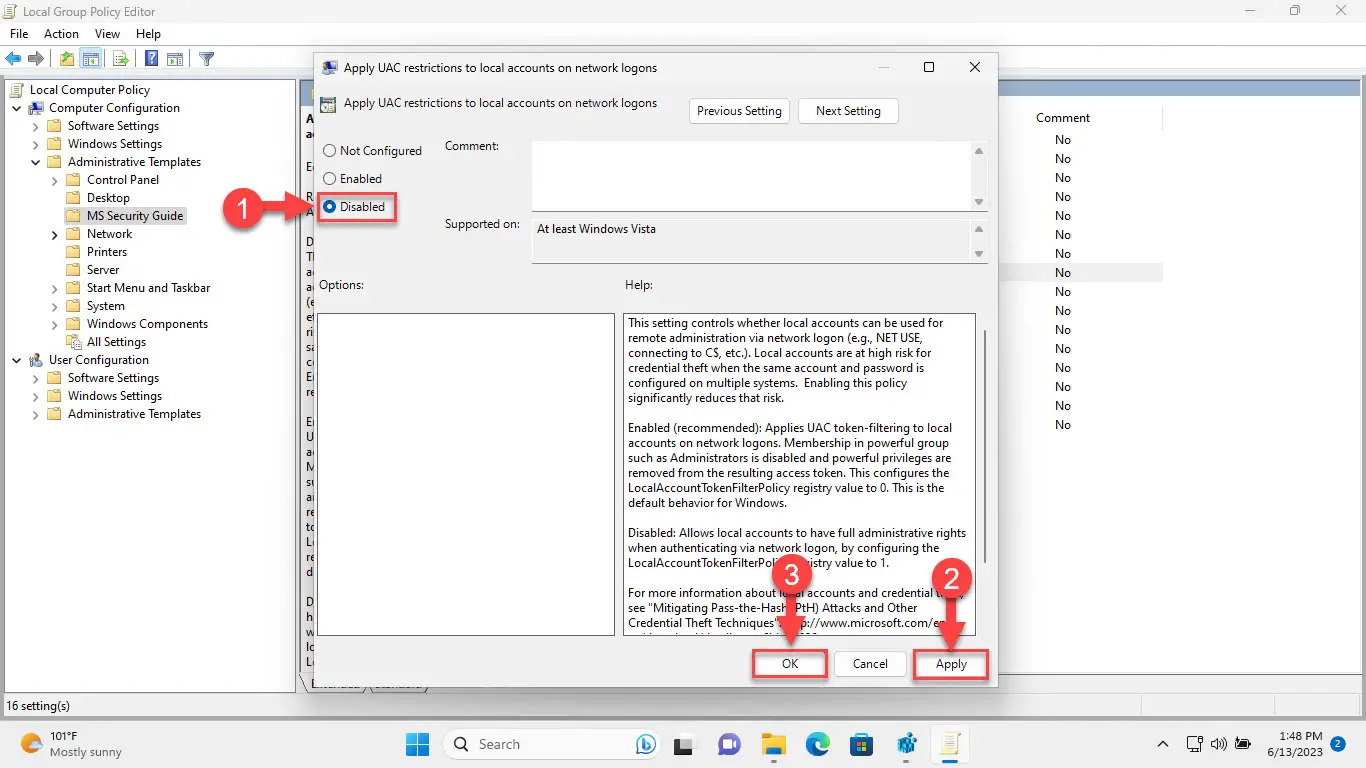Select the Enabled radio button
Image resolution: width=1366 pixels, height=768 pixels.
[x=330, y=179]
